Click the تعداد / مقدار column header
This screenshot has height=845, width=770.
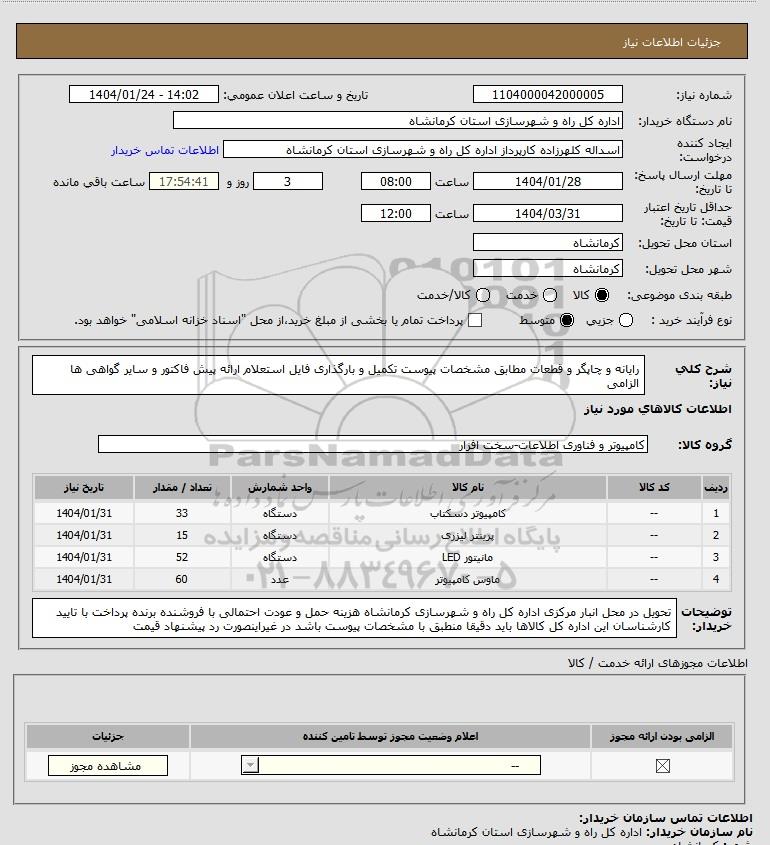pos(182,488)
